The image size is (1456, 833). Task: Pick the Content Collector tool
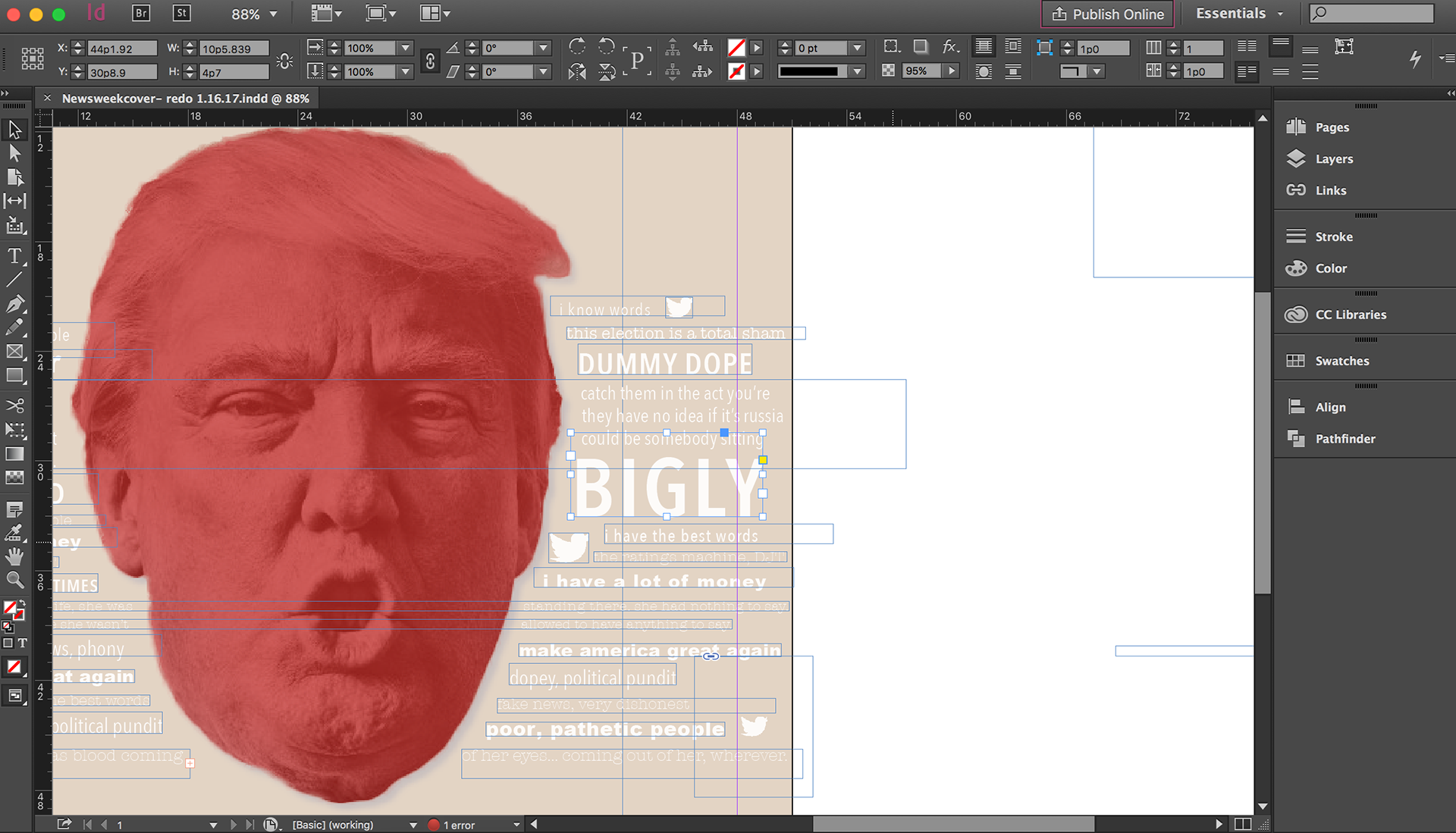pos(14,225)
